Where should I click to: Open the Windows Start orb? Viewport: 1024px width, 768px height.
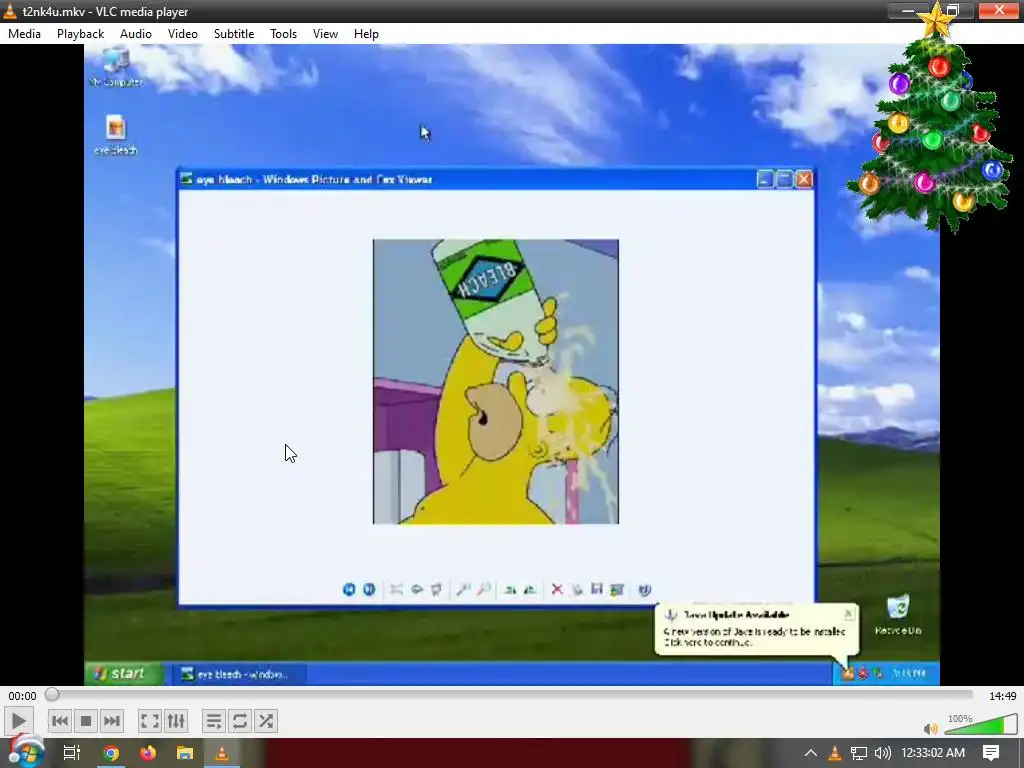point(26,752)
